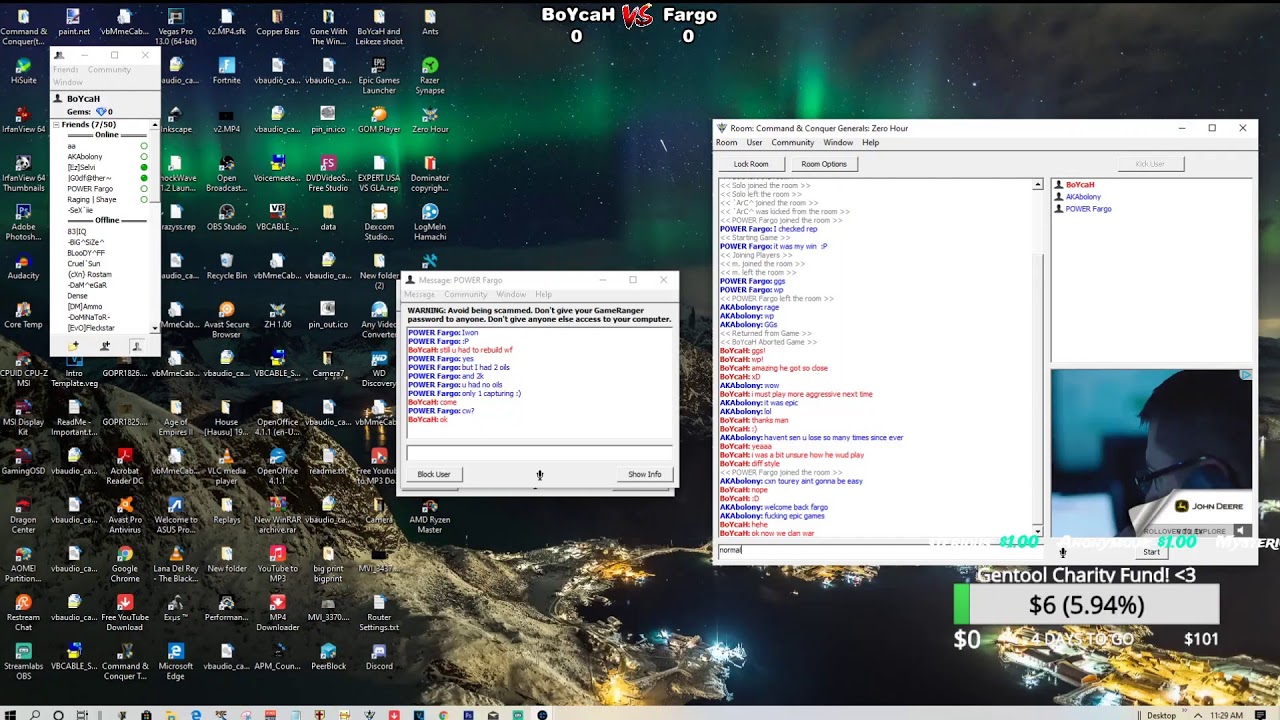This screenshot has height=720, width=1280.
Task: Open the Microsoft Edge desktop shortcut
Action: (175, 661)
